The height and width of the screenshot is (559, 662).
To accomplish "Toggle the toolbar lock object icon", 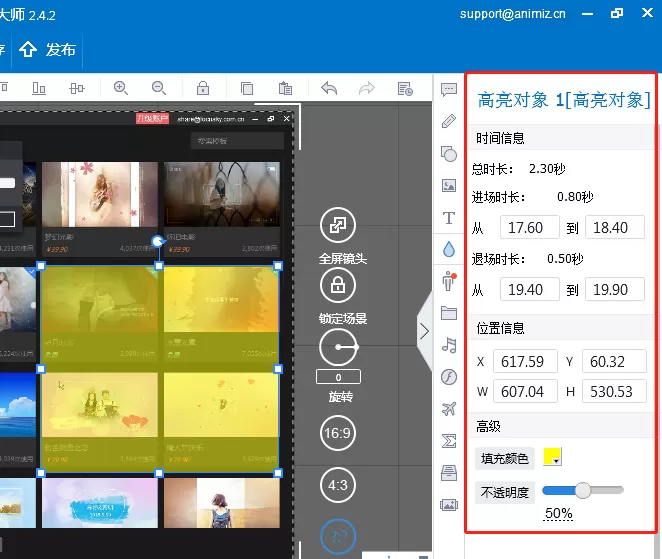I will (203, 88).
